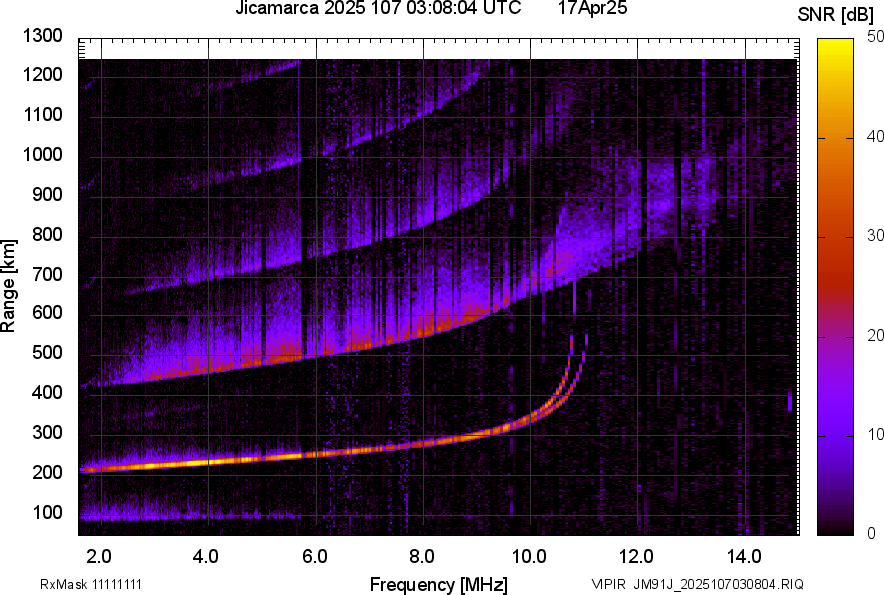Viewport: 884px width, 595px height.
Task: Click the ionogram plot area
Action: tap(439, 287)
